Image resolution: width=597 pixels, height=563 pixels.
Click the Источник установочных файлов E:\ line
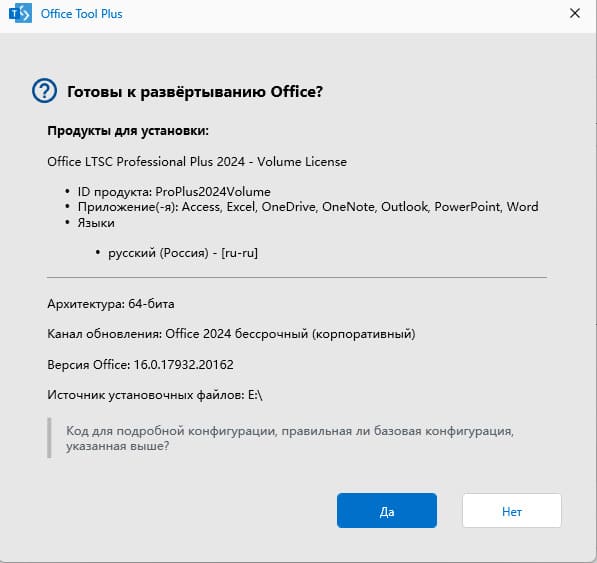155,395
